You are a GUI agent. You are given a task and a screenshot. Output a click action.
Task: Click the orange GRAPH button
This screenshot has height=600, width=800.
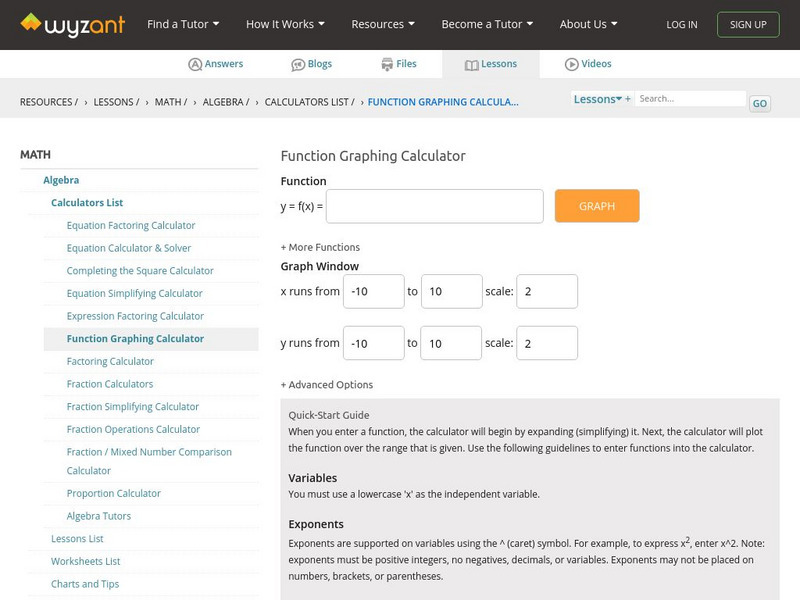pos(597,206)
